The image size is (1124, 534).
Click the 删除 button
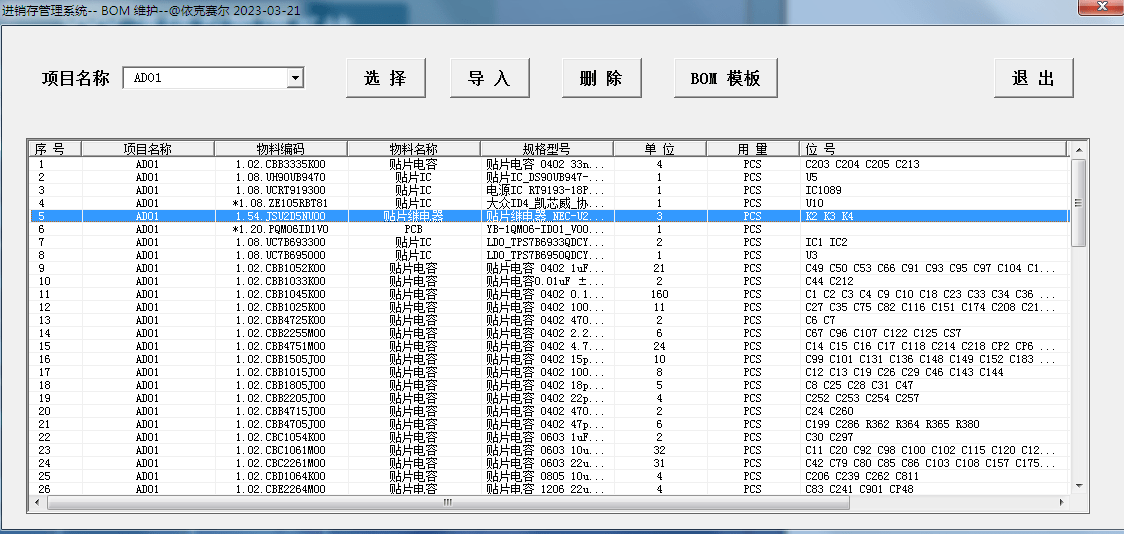[x=601, y=78]
